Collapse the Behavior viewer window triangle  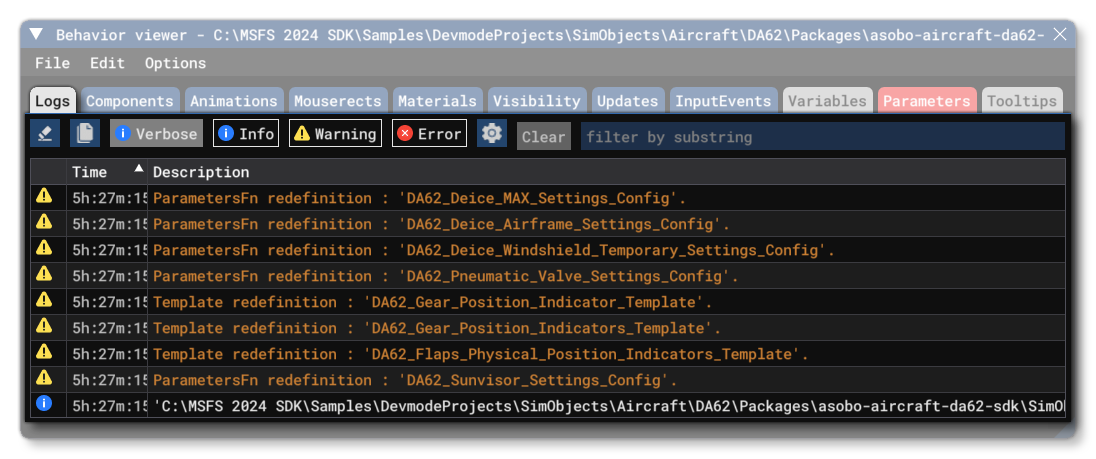click(x=36, y=35)
